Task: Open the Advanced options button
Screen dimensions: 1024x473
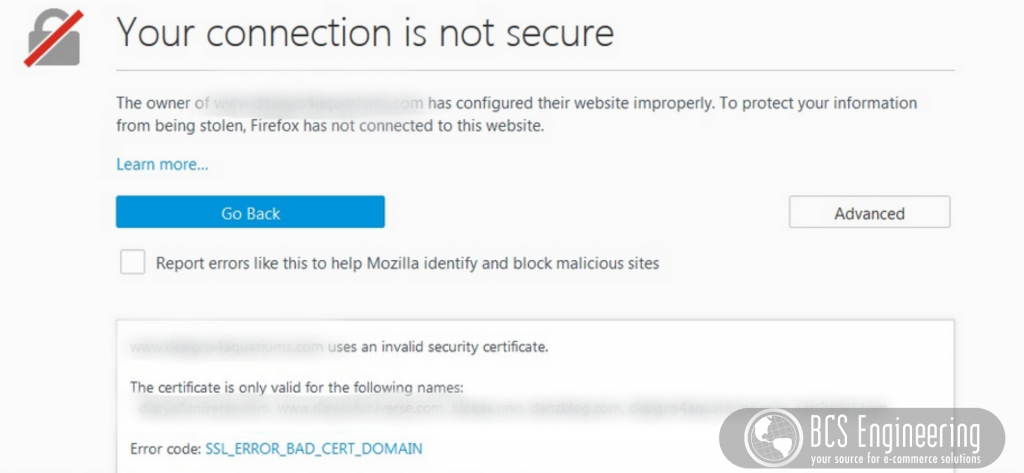Action: (869, 212)
